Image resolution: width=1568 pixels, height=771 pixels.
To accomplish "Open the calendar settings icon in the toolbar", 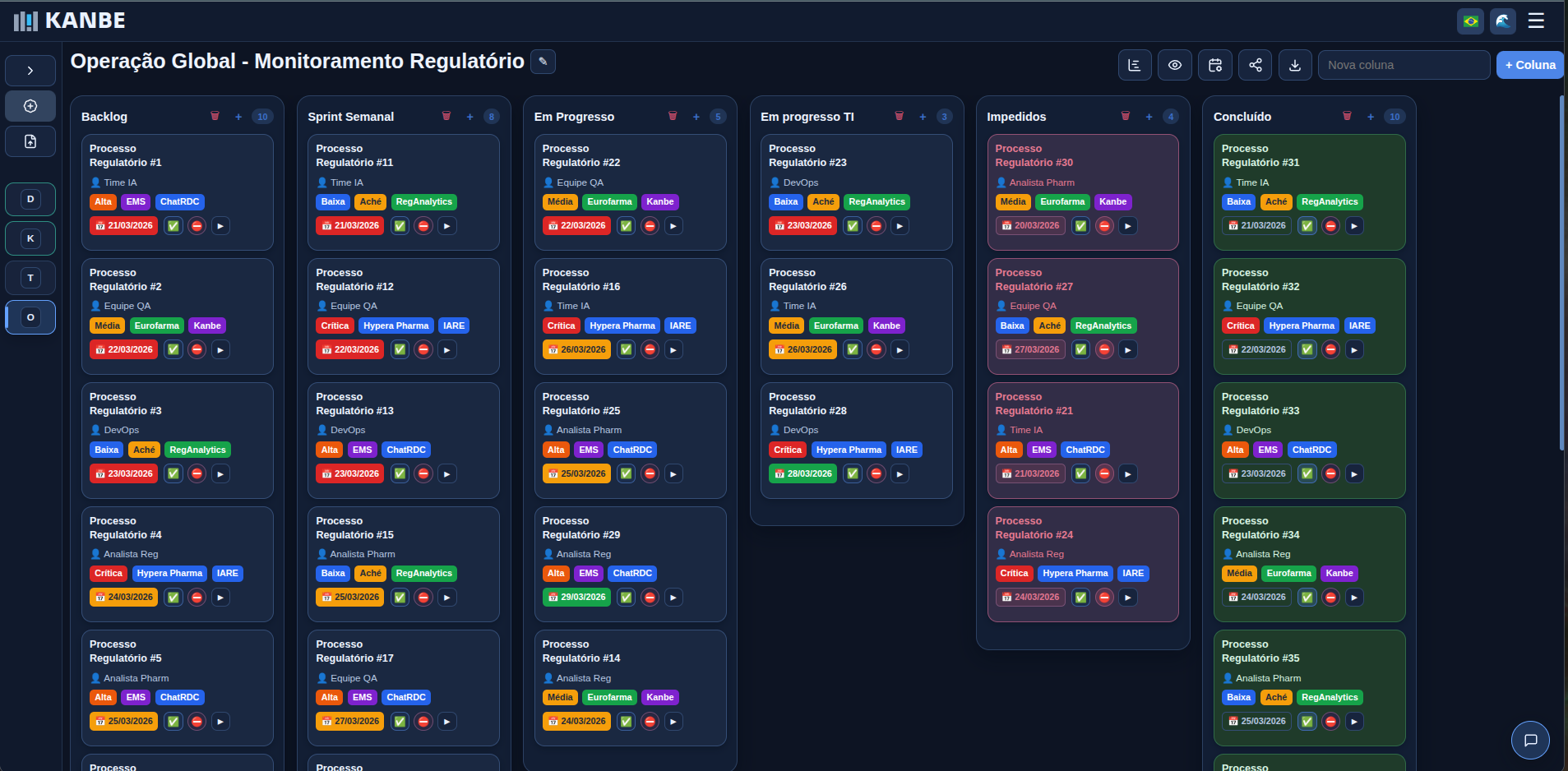I will pos(1215,65).
